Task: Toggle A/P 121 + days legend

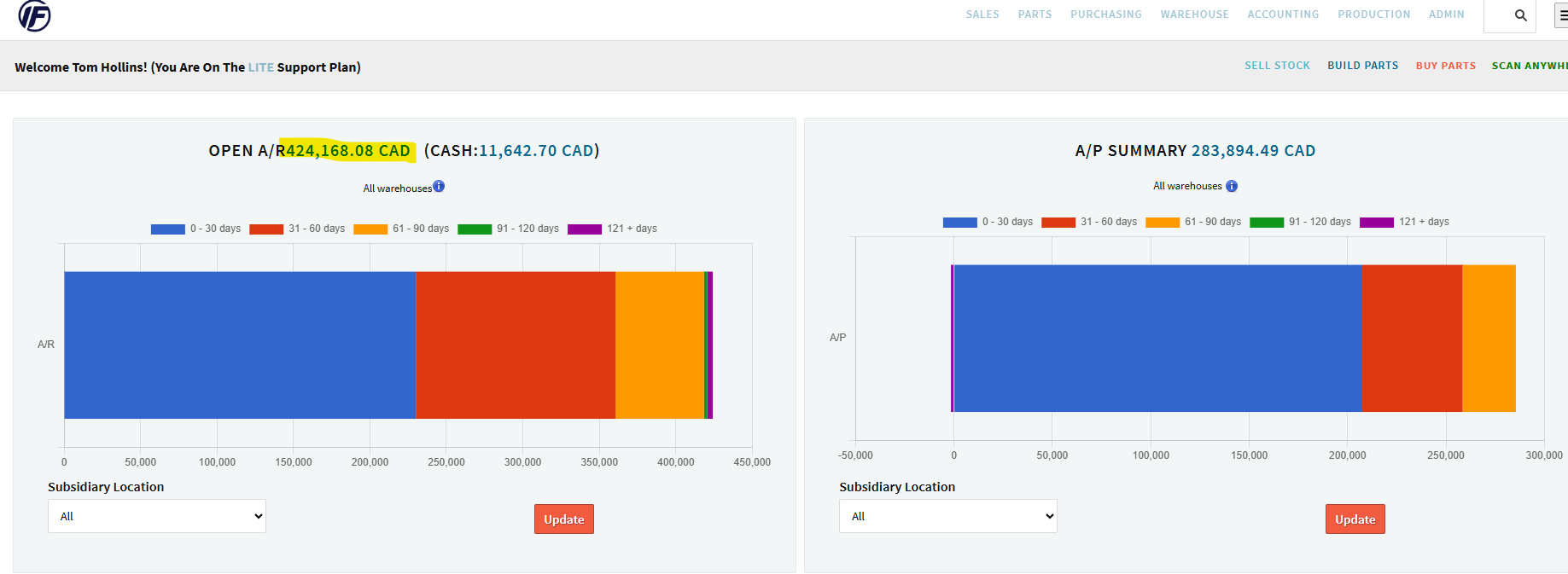Action: coord(1404,222)
